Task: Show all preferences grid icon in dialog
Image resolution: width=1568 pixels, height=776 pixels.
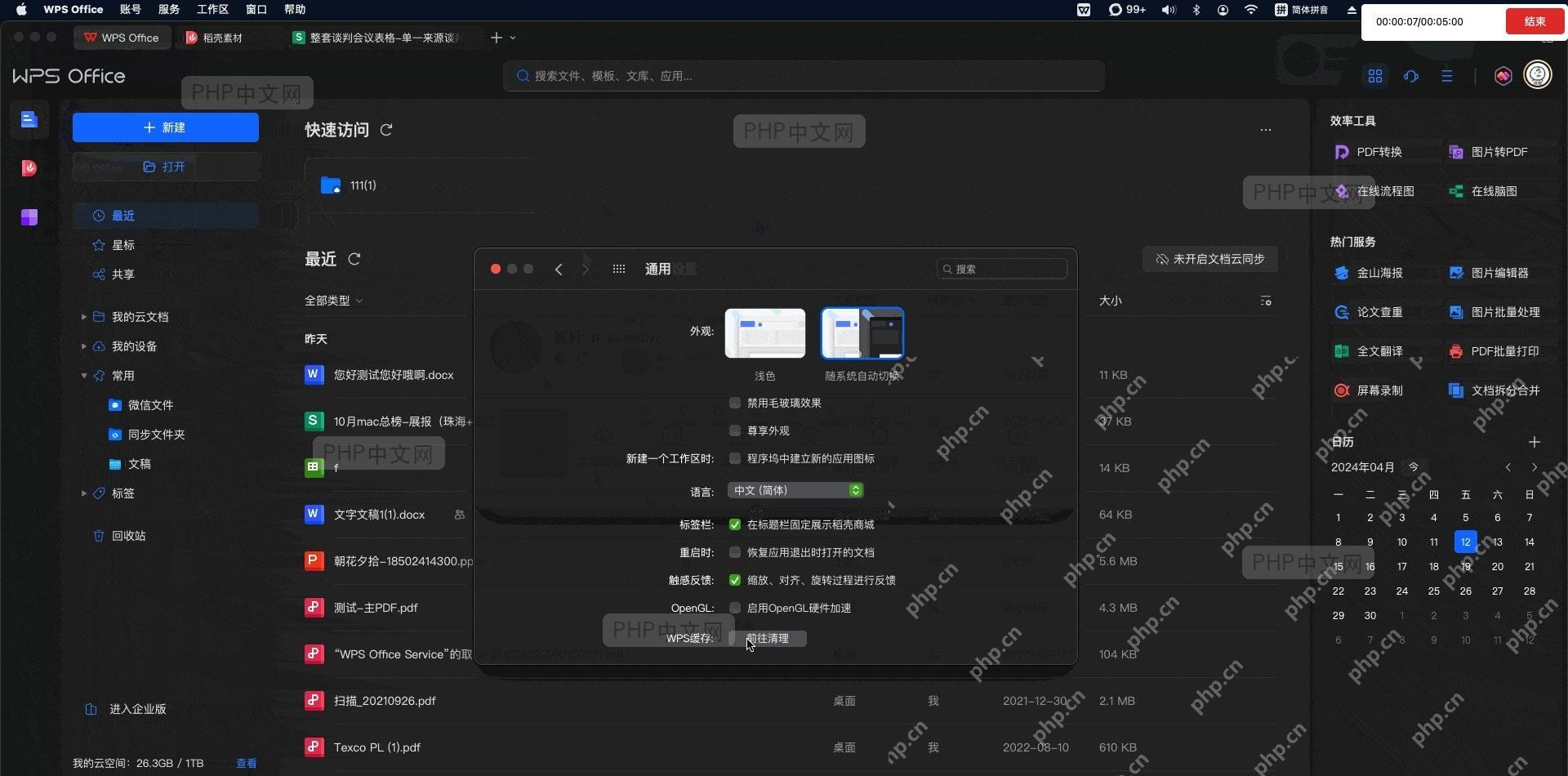Action: coord(619,269)
